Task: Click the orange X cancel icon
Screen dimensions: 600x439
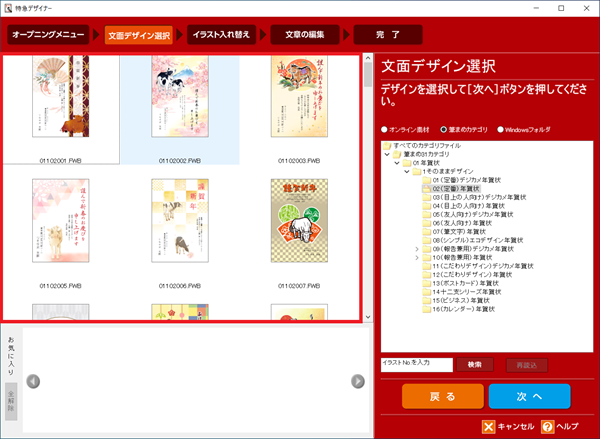Action: 488,426
